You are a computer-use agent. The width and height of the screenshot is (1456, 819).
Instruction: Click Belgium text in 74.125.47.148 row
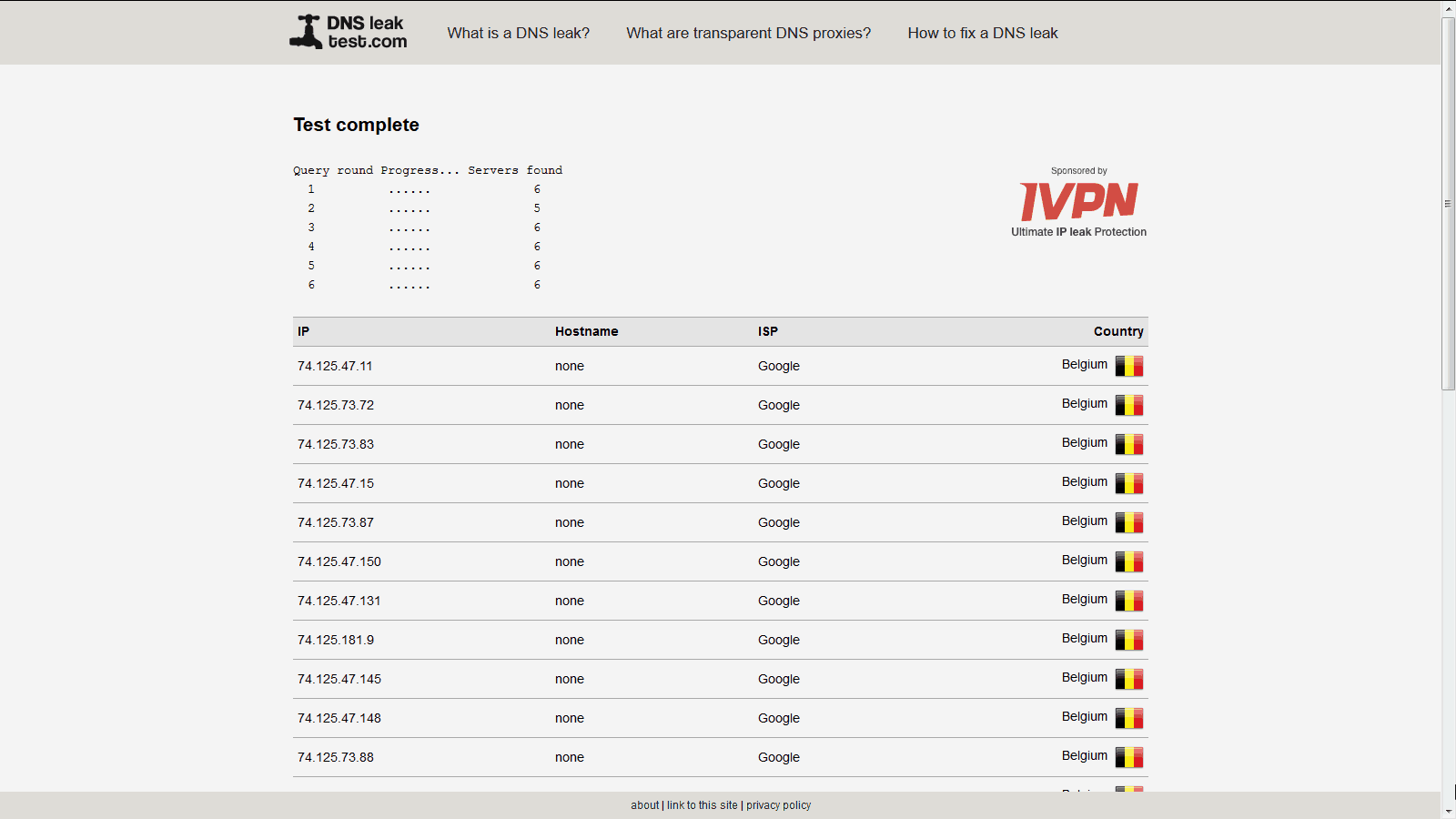point(1085,716)
